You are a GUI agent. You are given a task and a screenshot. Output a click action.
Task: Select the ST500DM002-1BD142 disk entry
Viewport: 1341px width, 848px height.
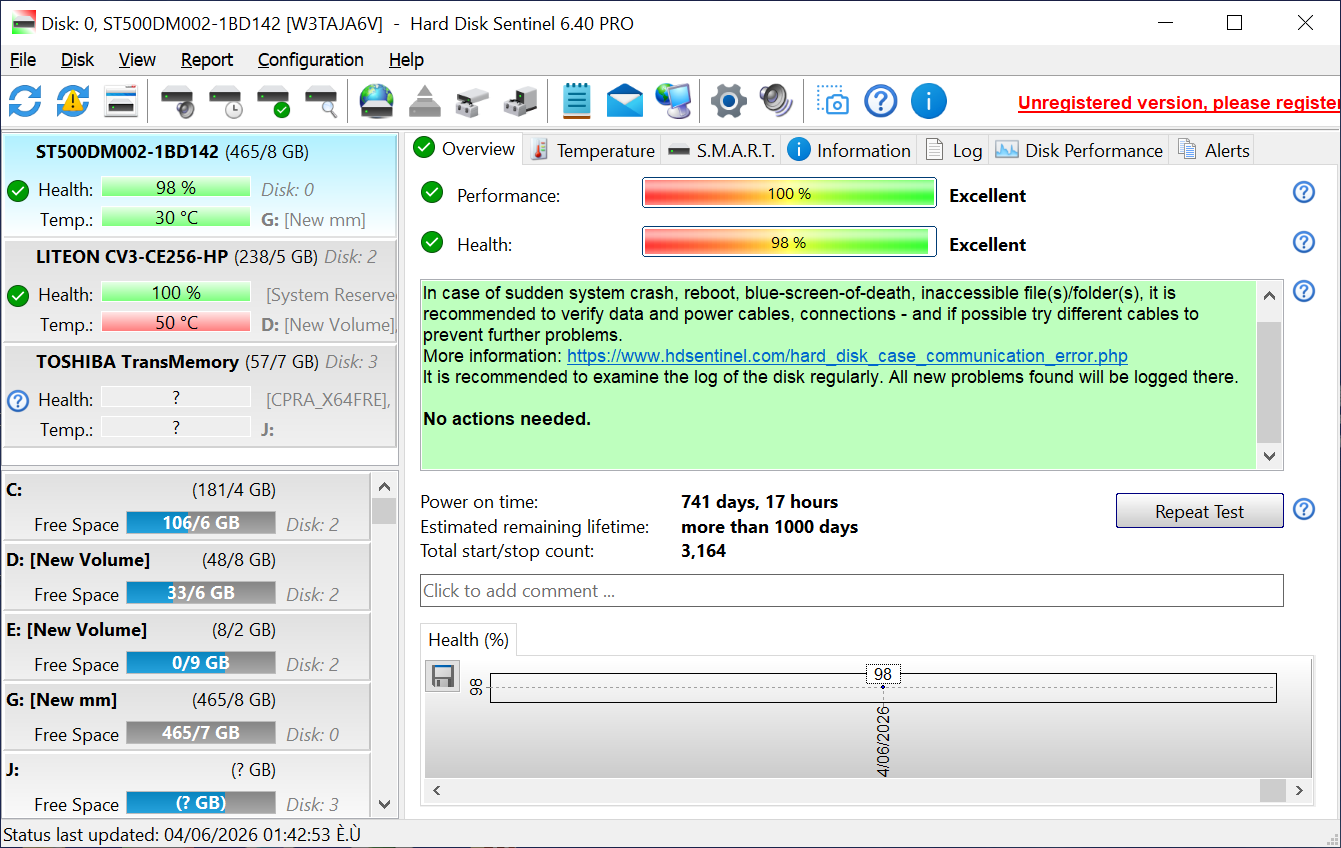click(x=200, y=185)
